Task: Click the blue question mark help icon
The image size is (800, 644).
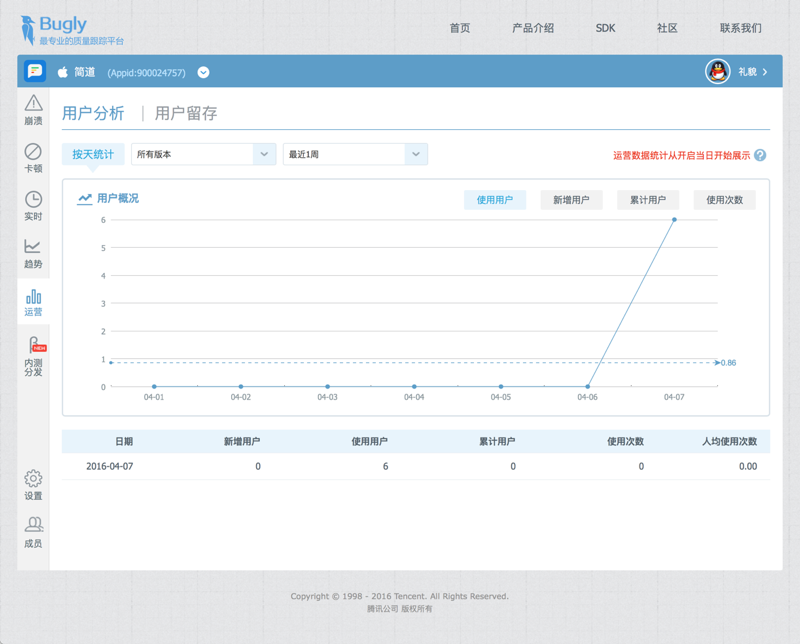Action: coord(760,155)
